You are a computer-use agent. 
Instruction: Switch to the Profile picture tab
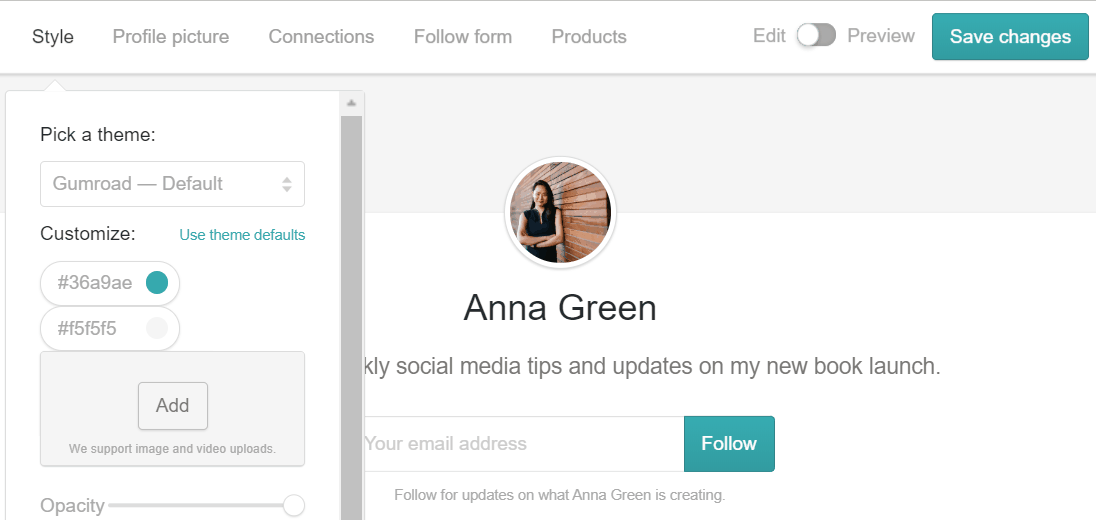171,36
